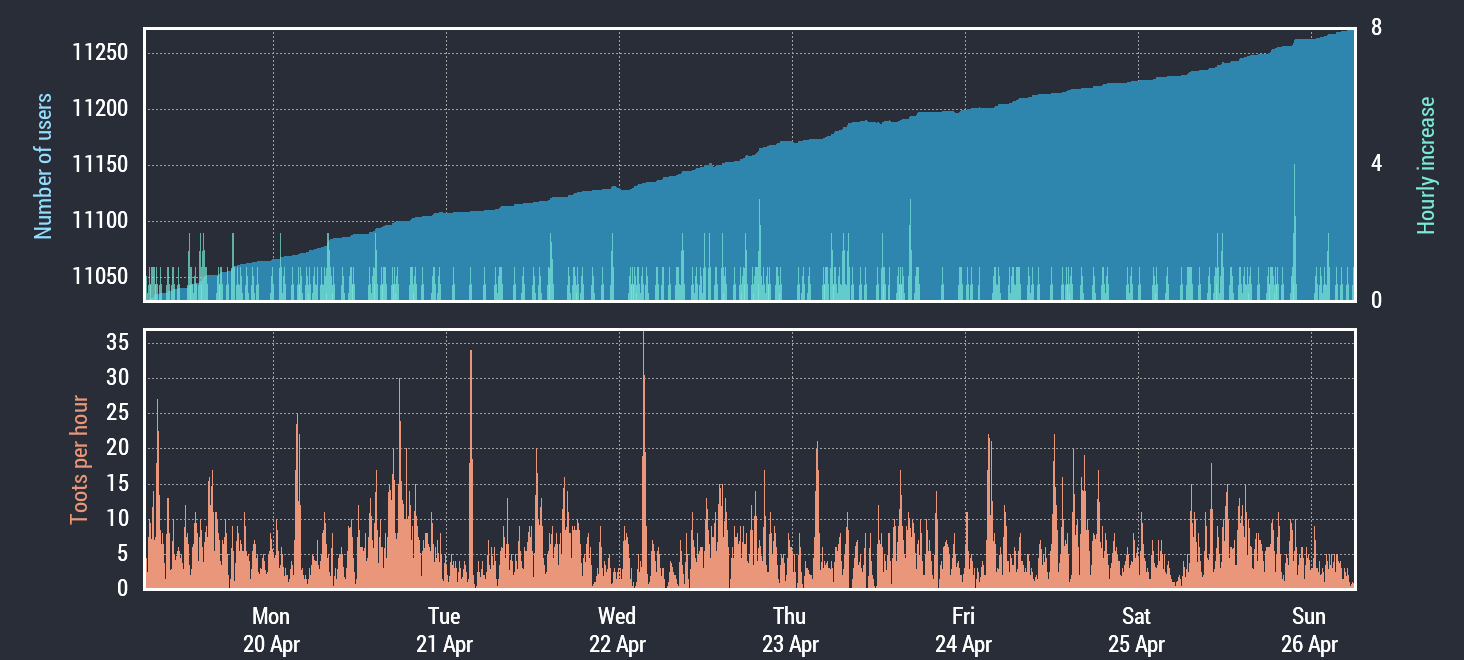Click the 8 tick on hourly increase axis
Screen dimensions: 1464x660
click(x=1377, y=28)
